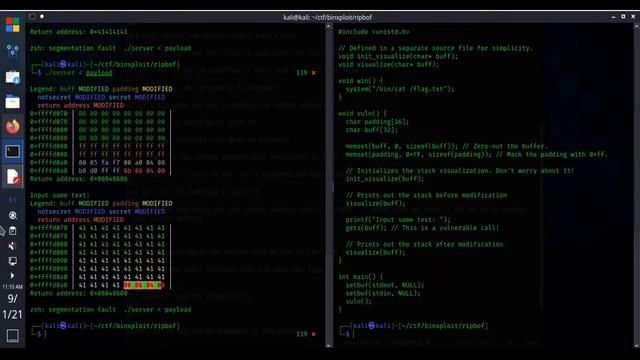Click scroll up arrow of left terminal pane
Viewport: 640px width, 360px height.
click(x=329, y=27)
